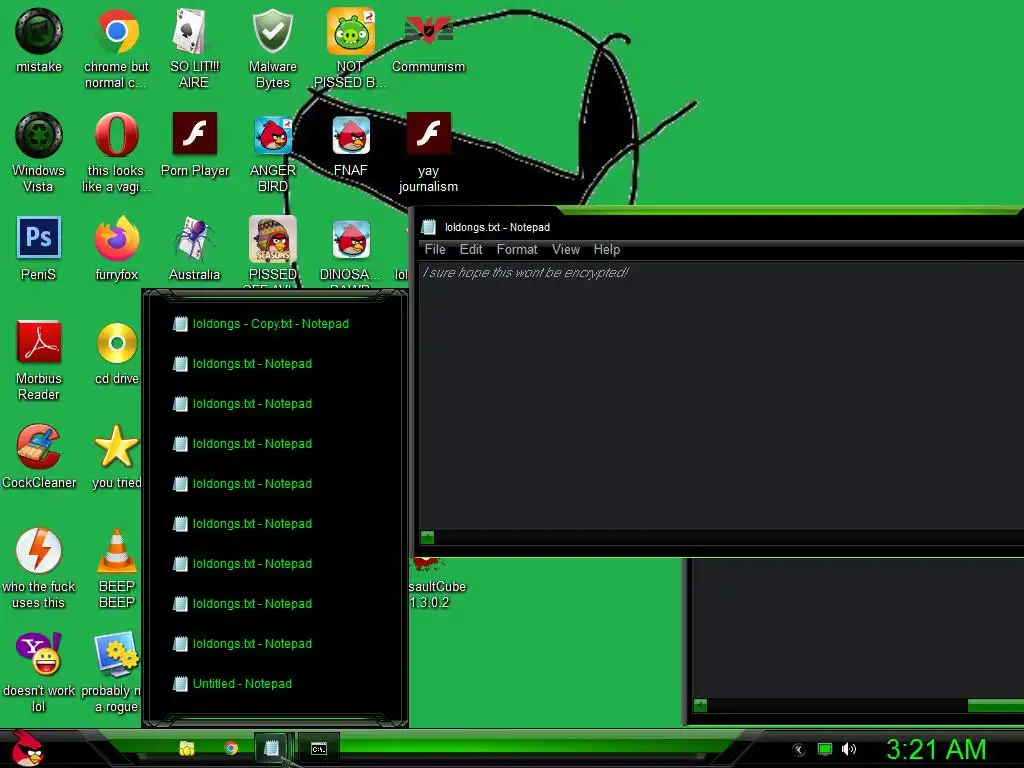This screenshot has width=1024, height=768.
Task: Switch to the 'Untitled - Notepad' window
Action: [233, 684]
